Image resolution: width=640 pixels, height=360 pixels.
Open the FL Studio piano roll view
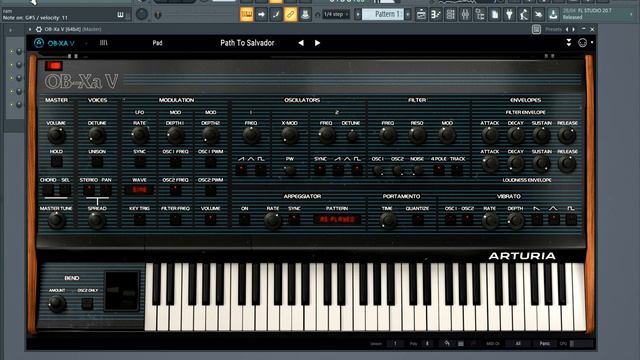pos(436,15)
